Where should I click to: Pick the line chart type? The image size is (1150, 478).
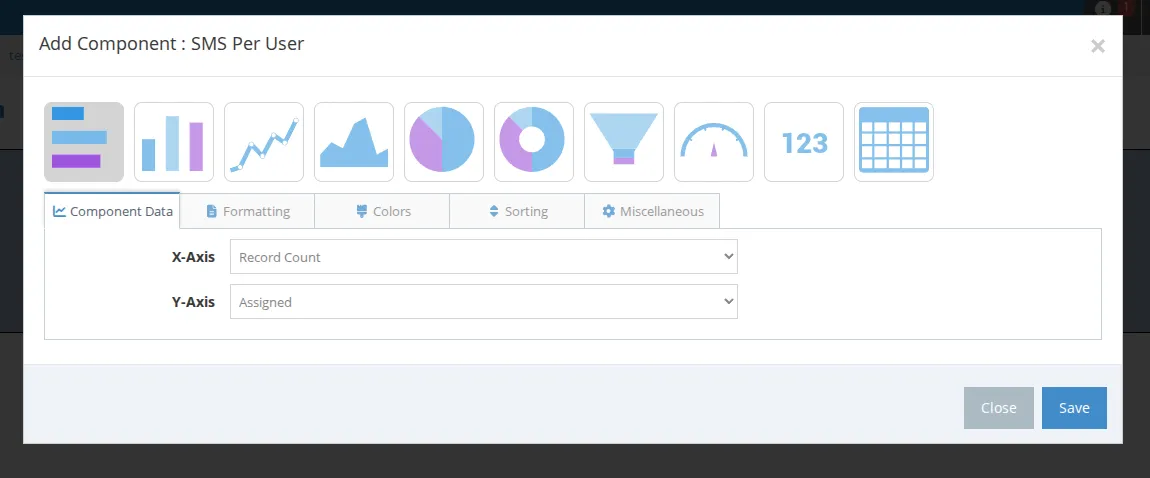(x=264, y=141)
